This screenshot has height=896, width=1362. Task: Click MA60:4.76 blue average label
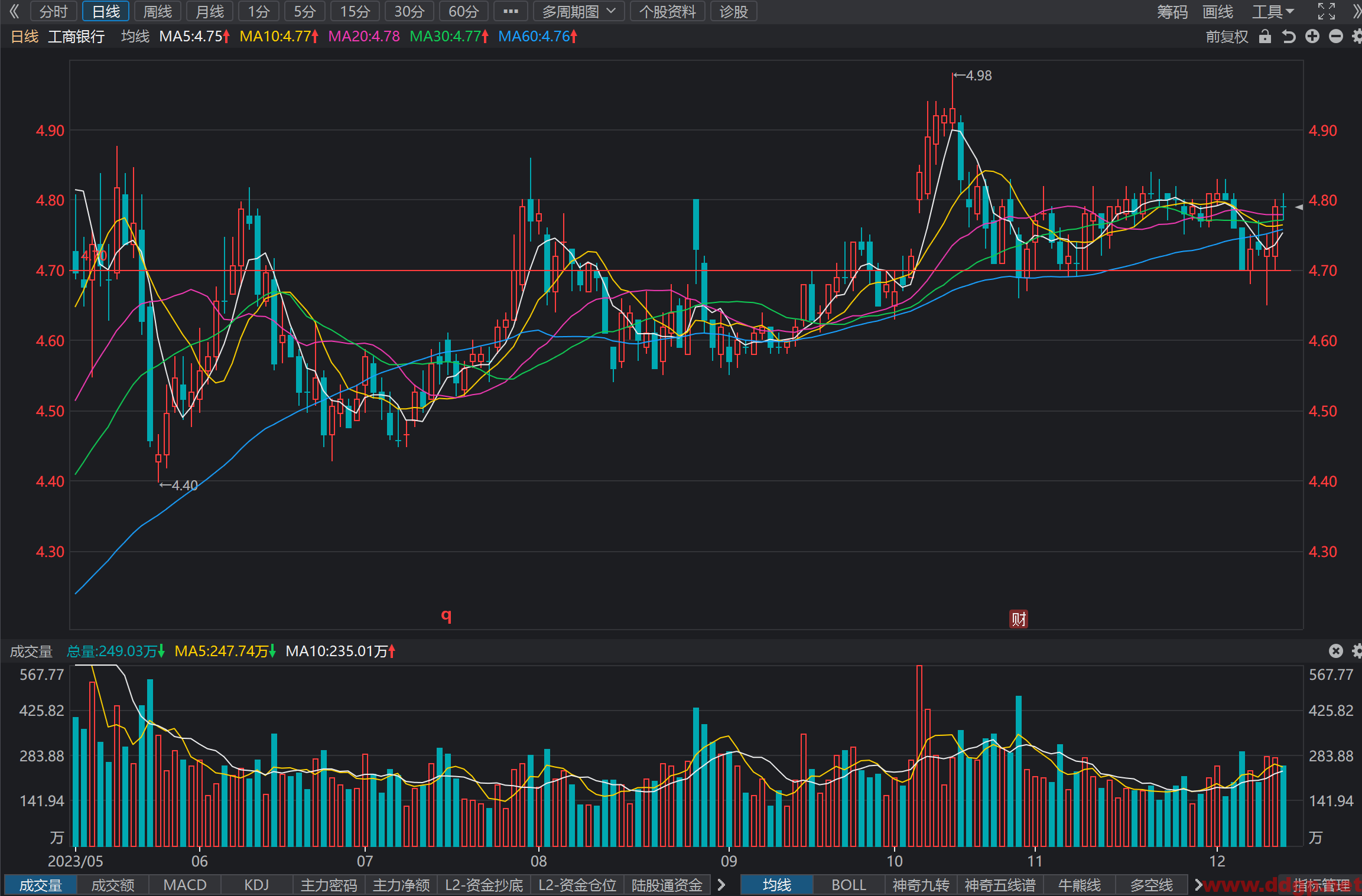pyautogui.click(x=538, y=37)
